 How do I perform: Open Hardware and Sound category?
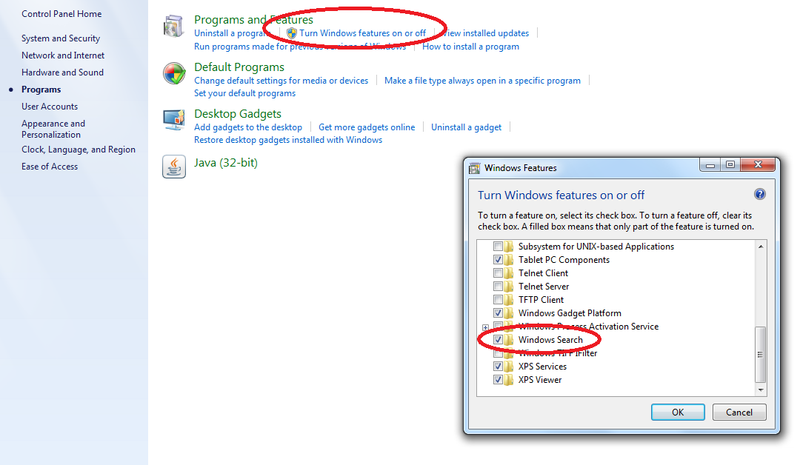click(62, 72)
